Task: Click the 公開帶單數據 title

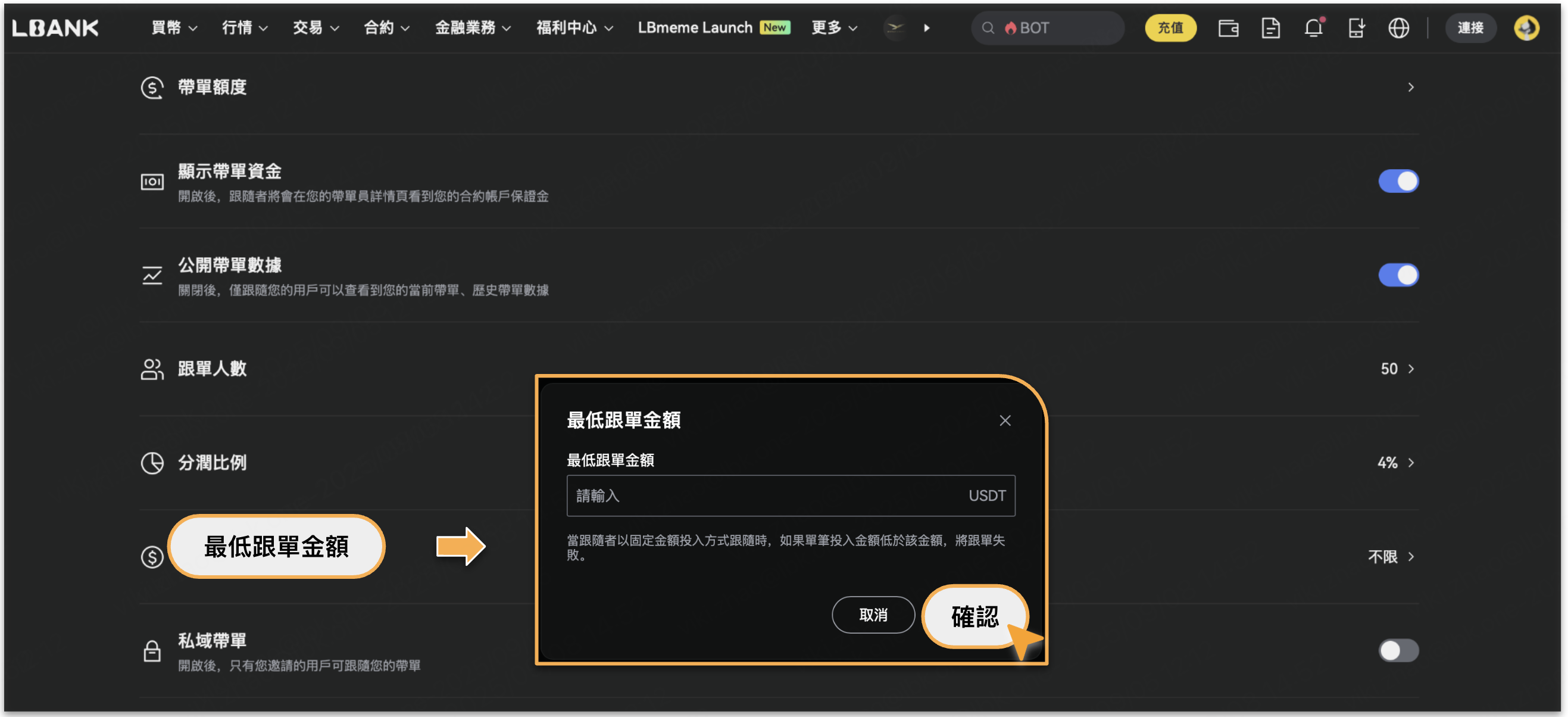Action: click(229, 265)
